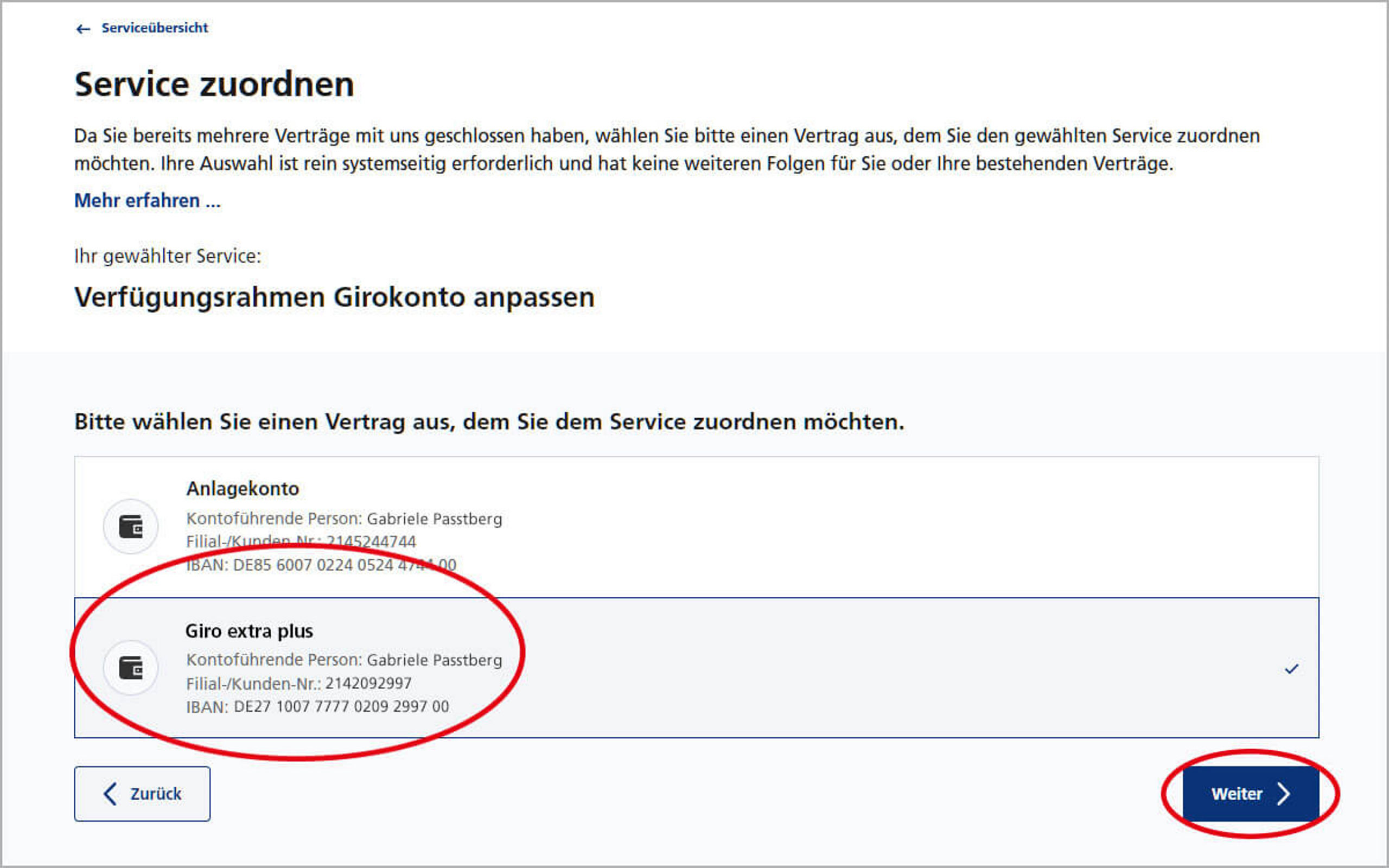Viewport: 1389px width, 868px height.
Task: Click the Giro extra plus wallet icon
Action: 131,668
